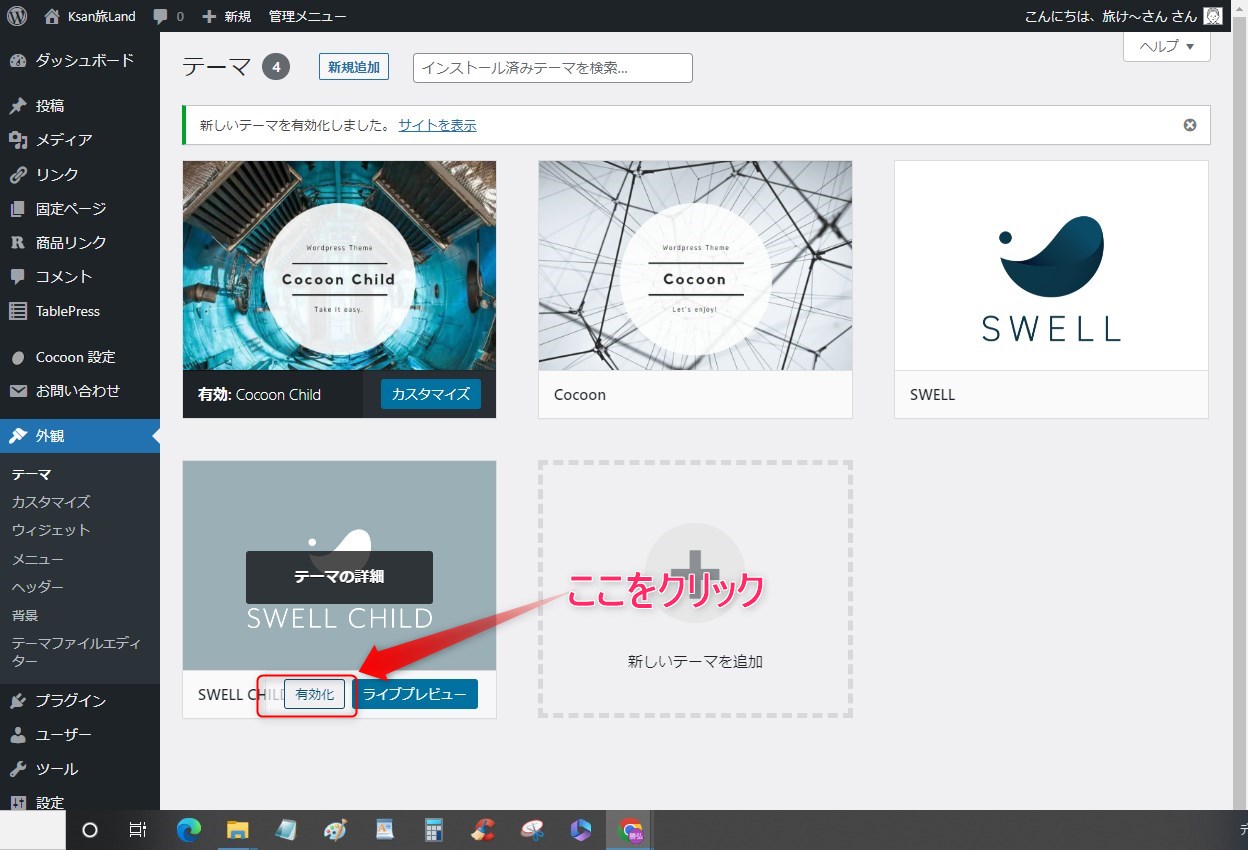Screen dimensions: 1248x850
Task: Click the 投稿 (Posts) pin icon in the sidebar
Action: 18,105
